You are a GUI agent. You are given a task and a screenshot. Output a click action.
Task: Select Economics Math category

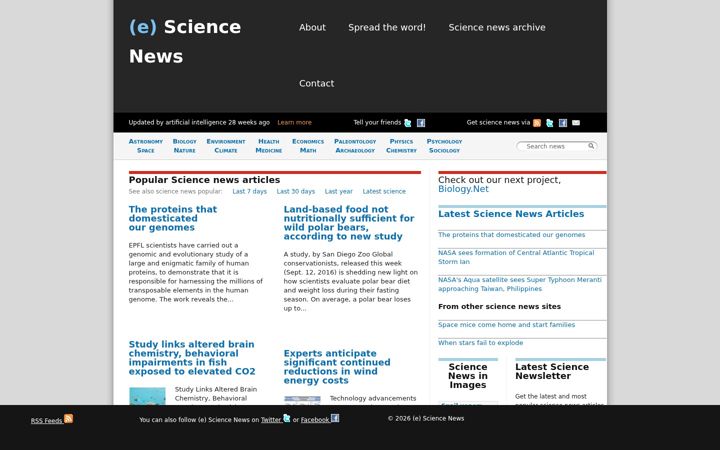click(308, 146)
